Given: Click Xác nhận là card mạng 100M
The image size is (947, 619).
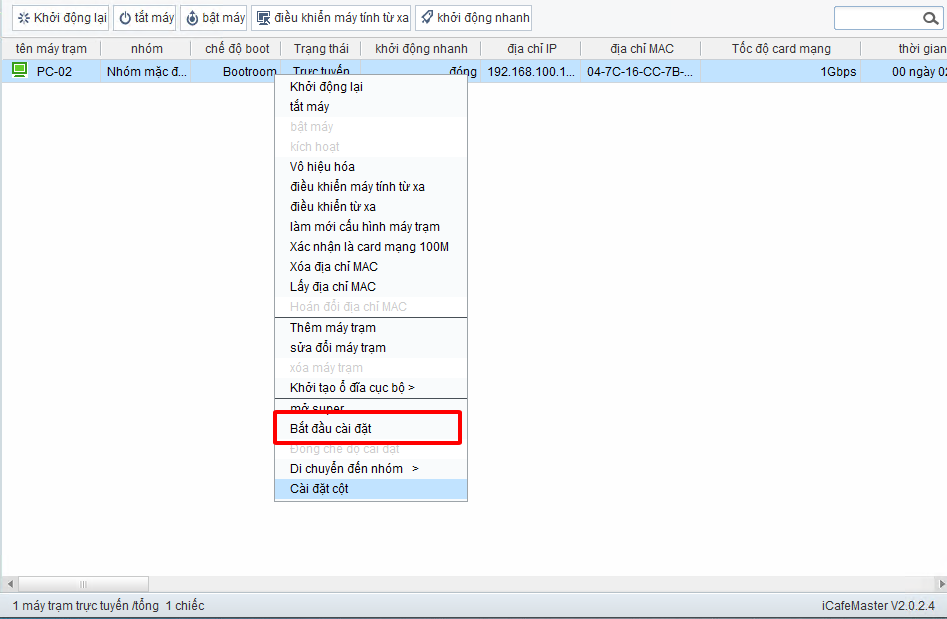Looking at the screenshot, I should pos(369,247).
